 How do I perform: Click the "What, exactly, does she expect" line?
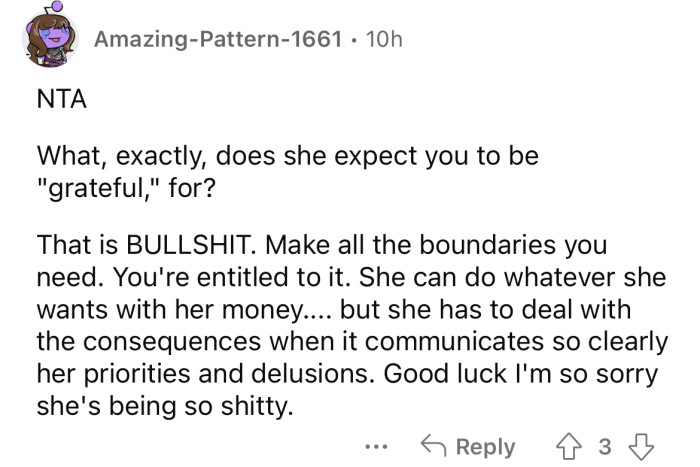pos(288,158)
